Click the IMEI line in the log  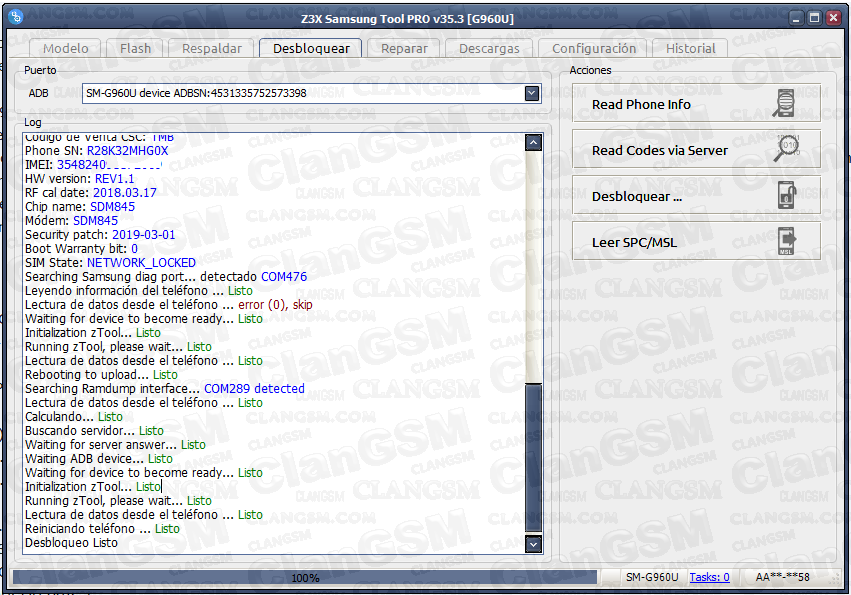[x=93, y=164]
